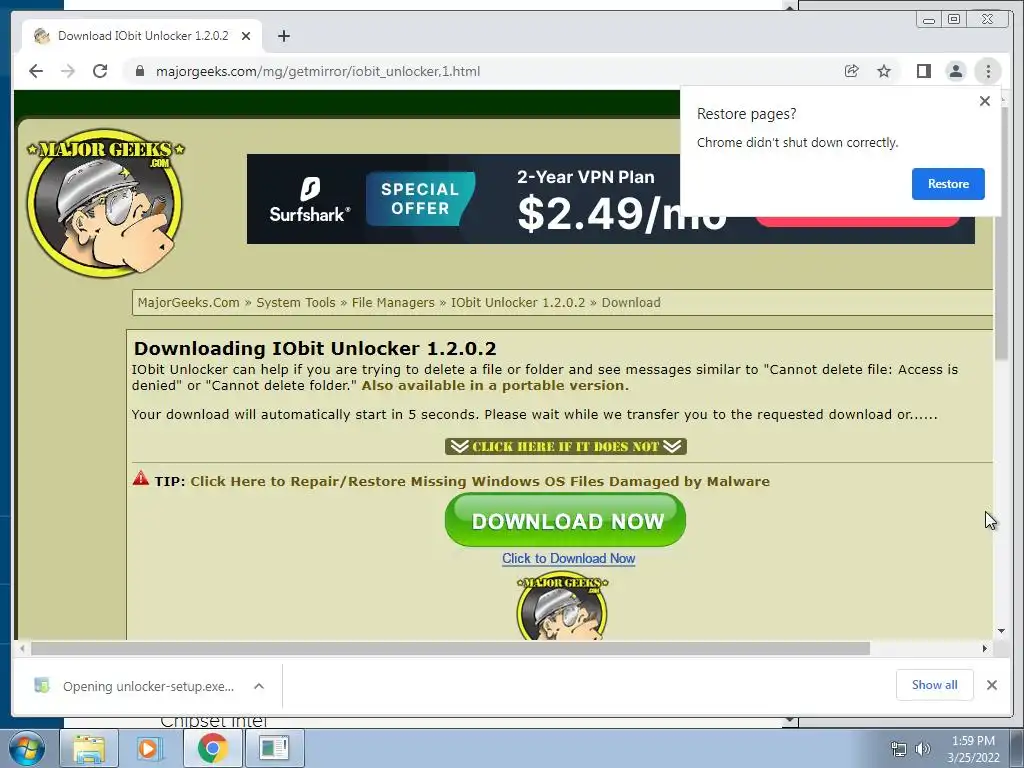Click the small MajorGeeks logo below download
Image resolution: width=1024 pixels, height=768 pixels.
tap(562, 607)
